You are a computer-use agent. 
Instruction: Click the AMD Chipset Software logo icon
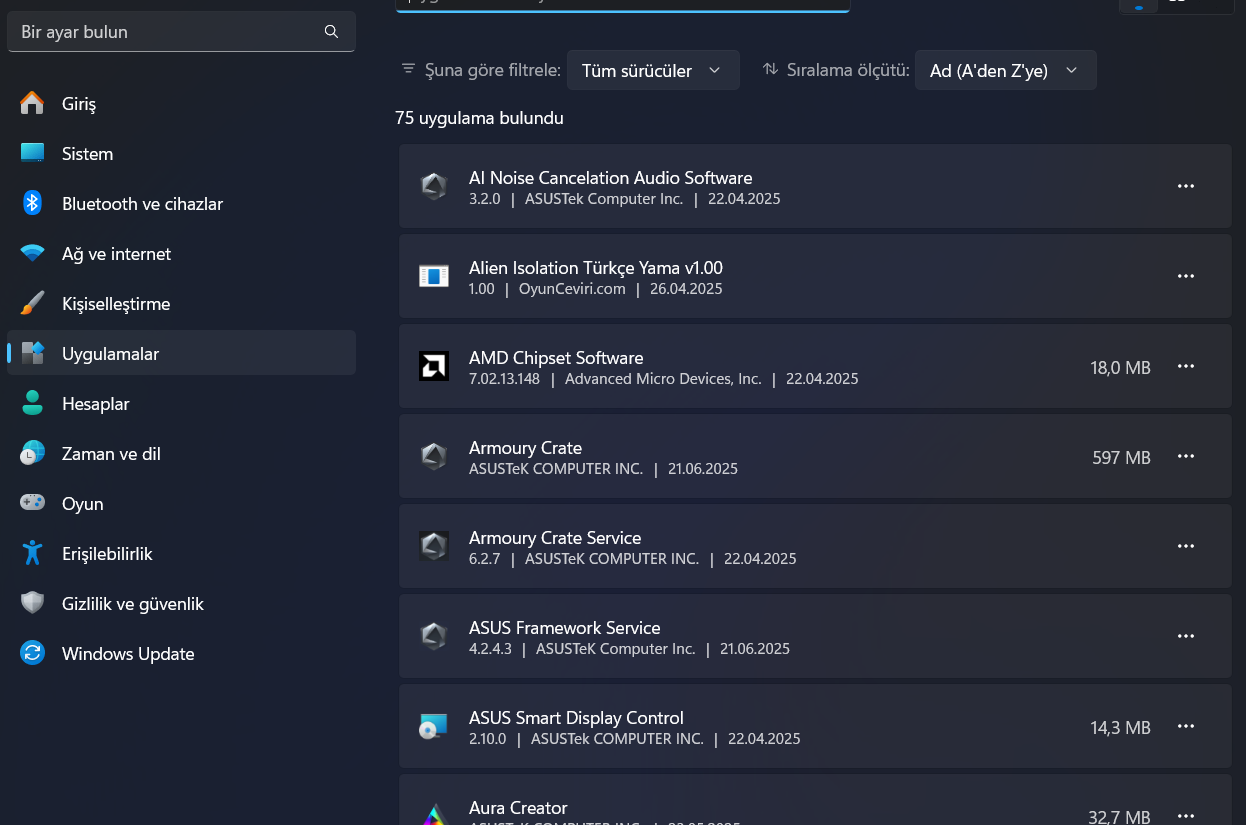click(433, 366)
